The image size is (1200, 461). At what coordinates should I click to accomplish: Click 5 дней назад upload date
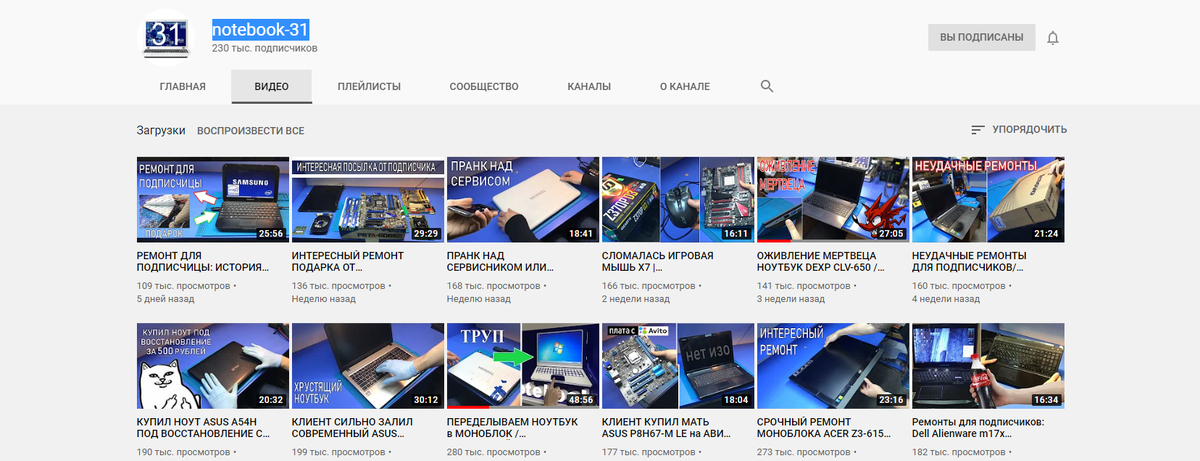166,299
